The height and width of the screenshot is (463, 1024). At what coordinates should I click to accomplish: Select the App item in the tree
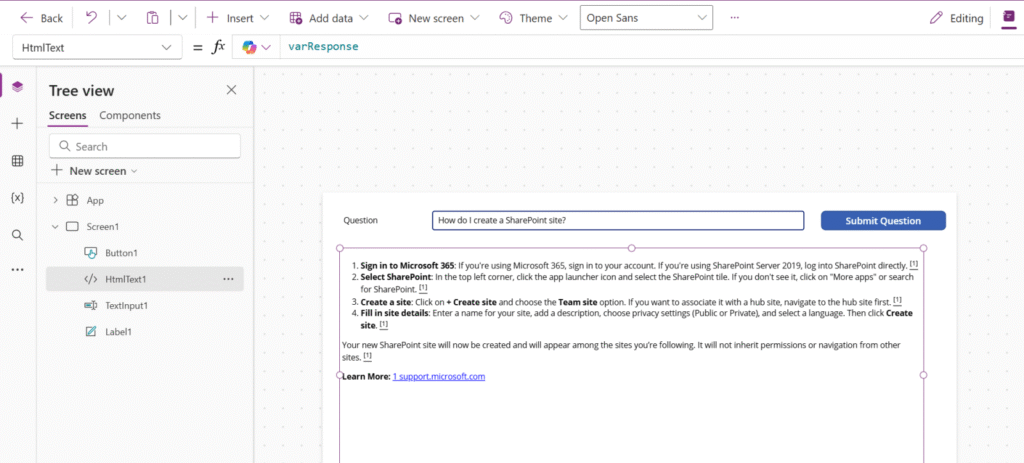click(x=95, y=200)
